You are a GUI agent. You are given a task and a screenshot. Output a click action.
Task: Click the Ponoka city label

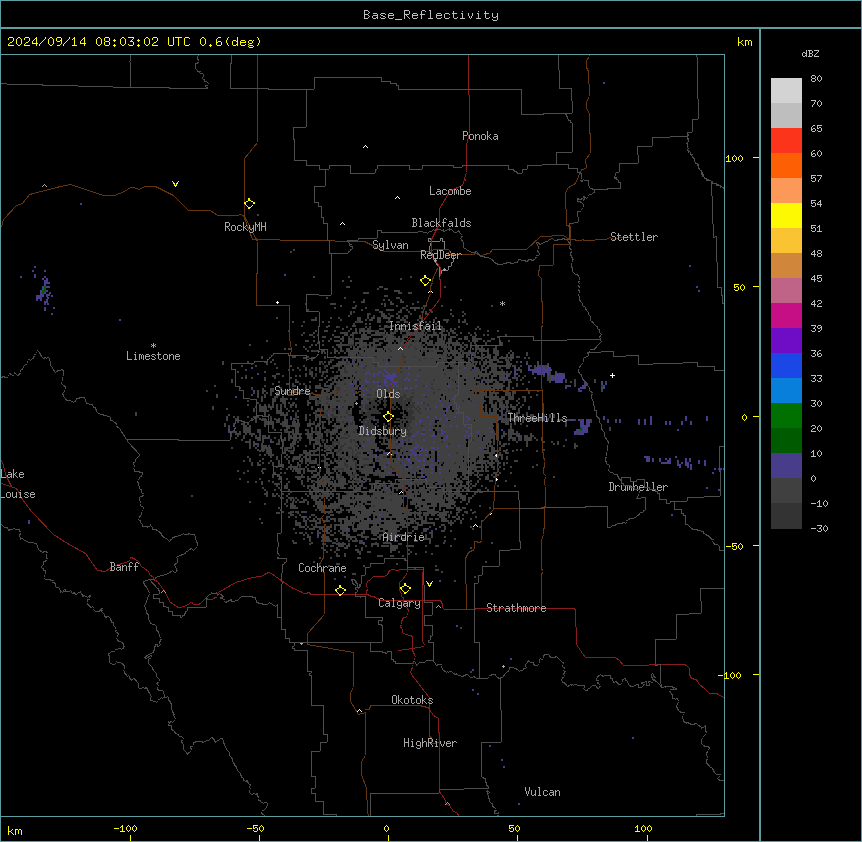pyautogui.click(x=480, y=136)
